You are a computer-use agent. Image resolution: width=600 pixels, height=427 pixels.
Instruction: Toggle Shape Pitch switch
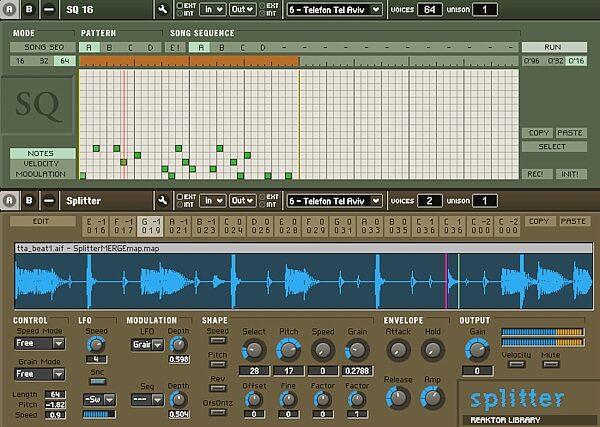point(218,364)
